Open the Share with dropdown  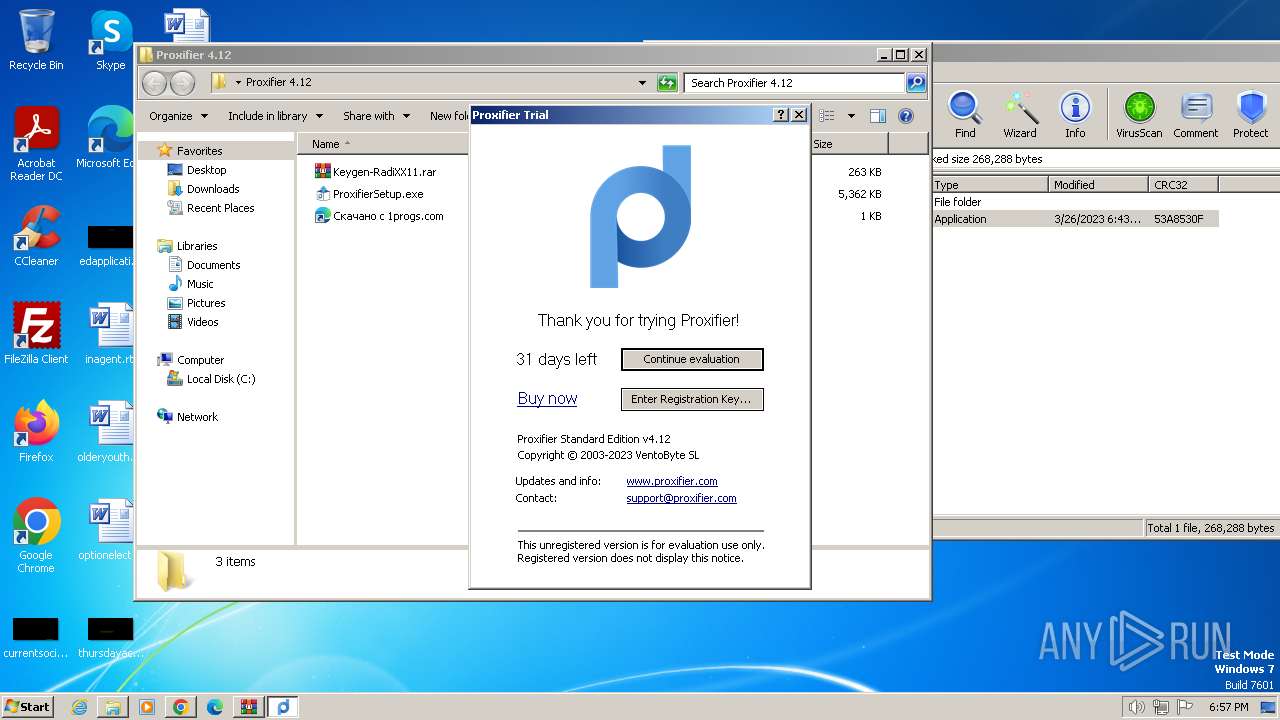pyautogui.click(x=376, y=116)
